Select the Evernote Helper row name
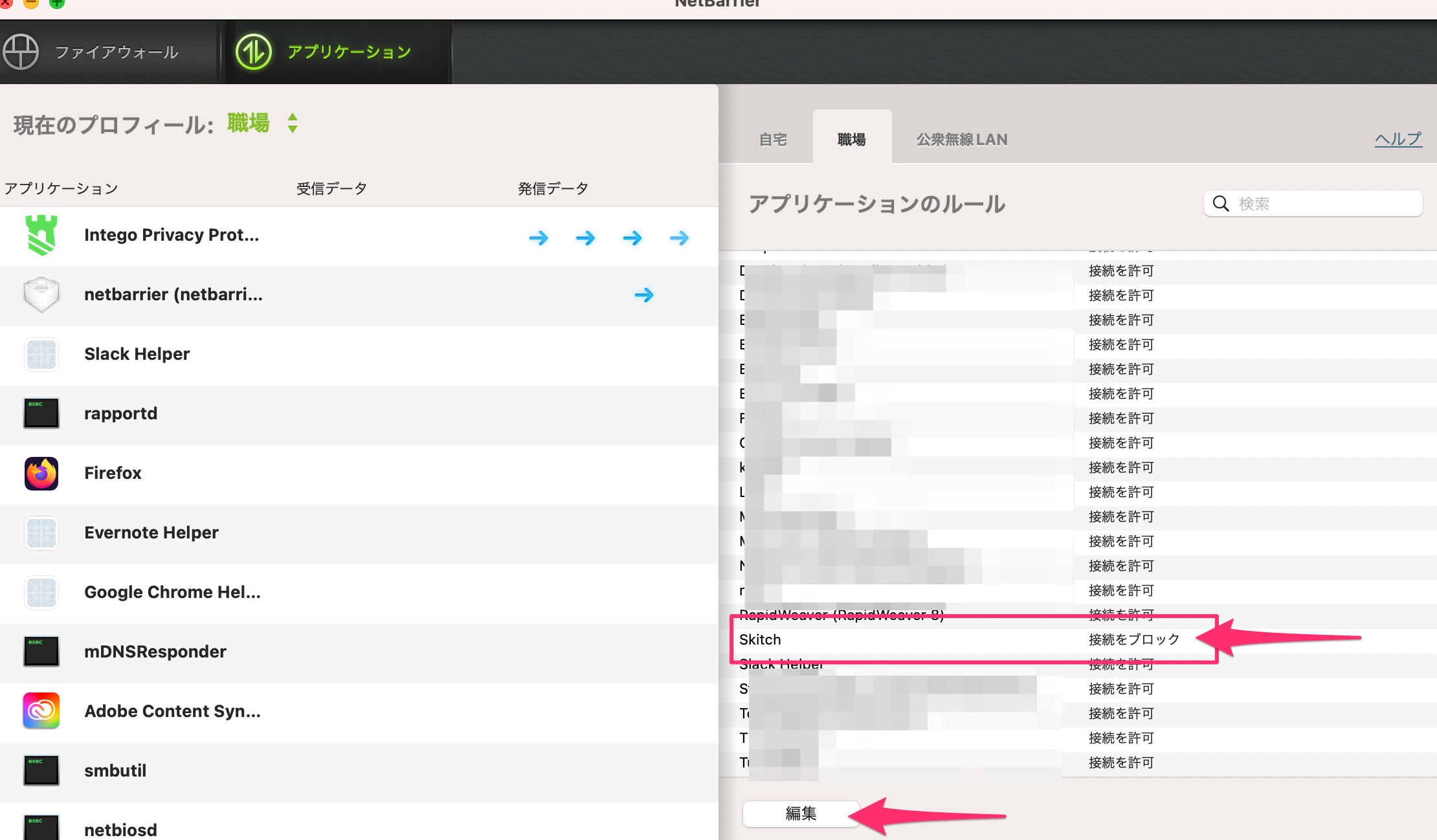Image resolution: width=1437 pixels, height=840 pixels. 151,533
